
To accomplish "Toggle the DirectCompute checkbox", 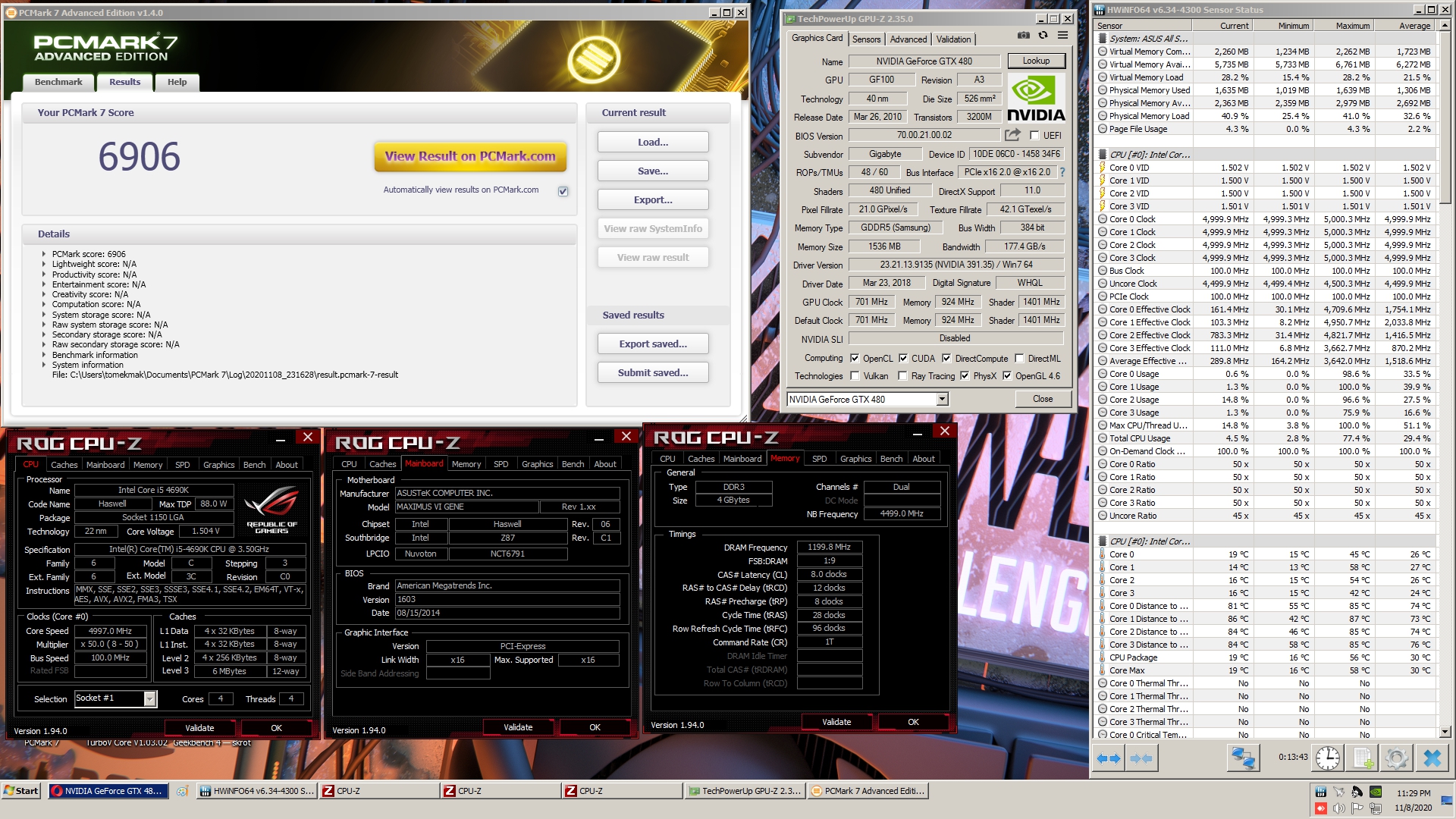I will 946,359.
